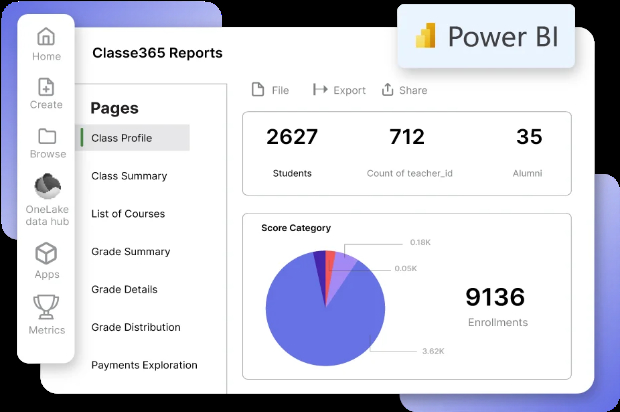This screenshot has width=620, height=412.
Task: Click the 9136 Enrollments value
Action: tap(495, 297)
